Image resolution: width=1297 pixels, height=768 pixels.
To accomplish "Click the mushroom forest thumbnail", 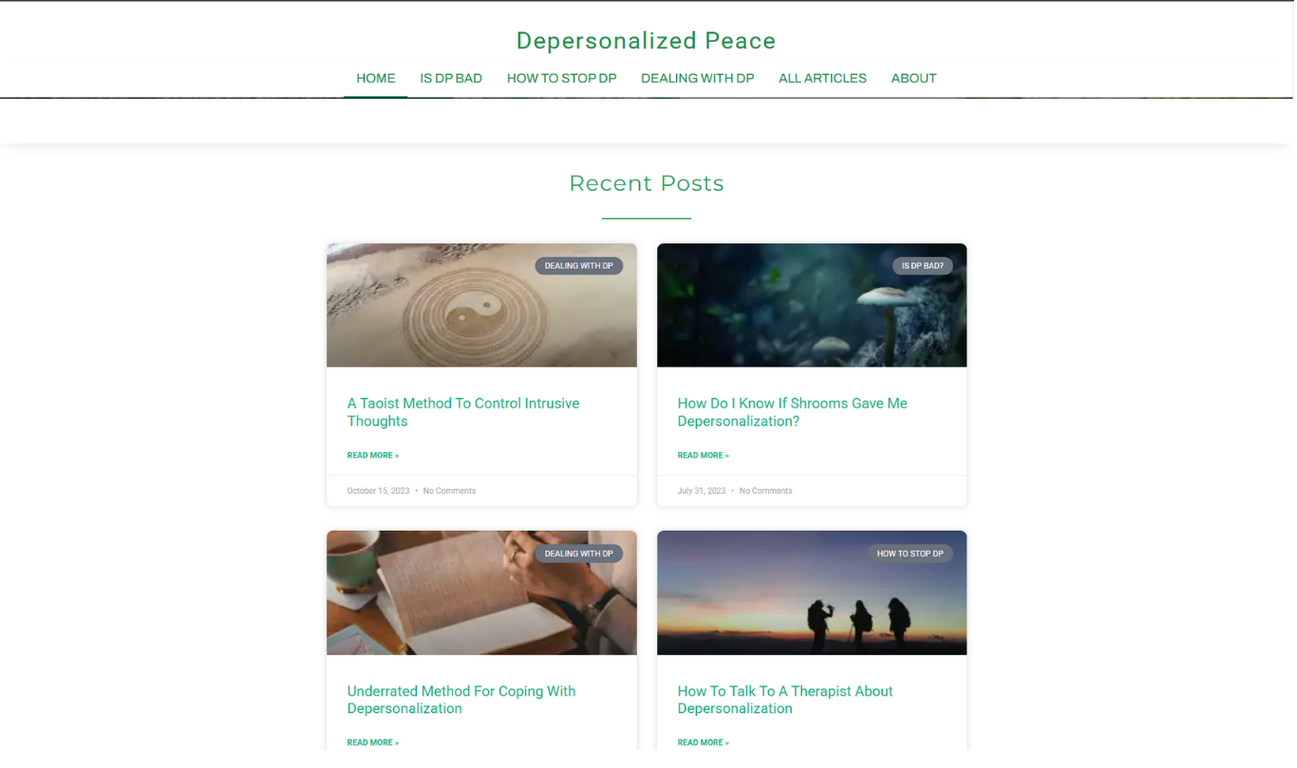I will point(813,306).
